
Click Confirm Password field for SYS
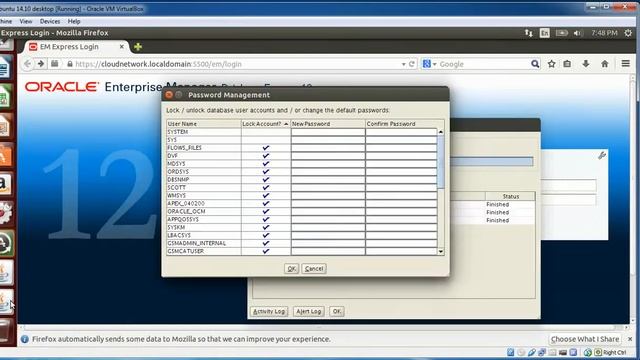(401, 140)
